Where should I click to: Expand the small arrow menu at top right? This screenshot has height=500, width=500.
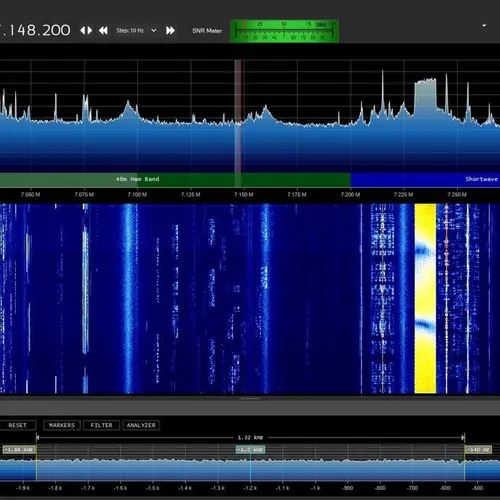click(x=484, y=25)
